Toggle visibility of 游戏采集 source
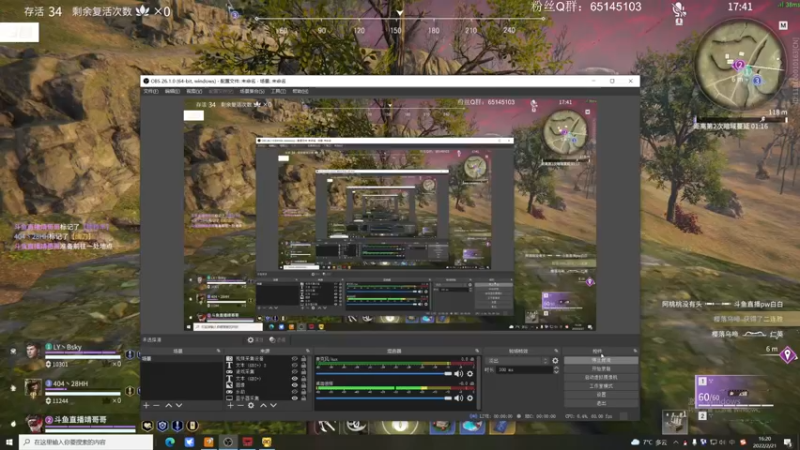Viewport: 800px width, 450px height. click(x=294, y=372)
